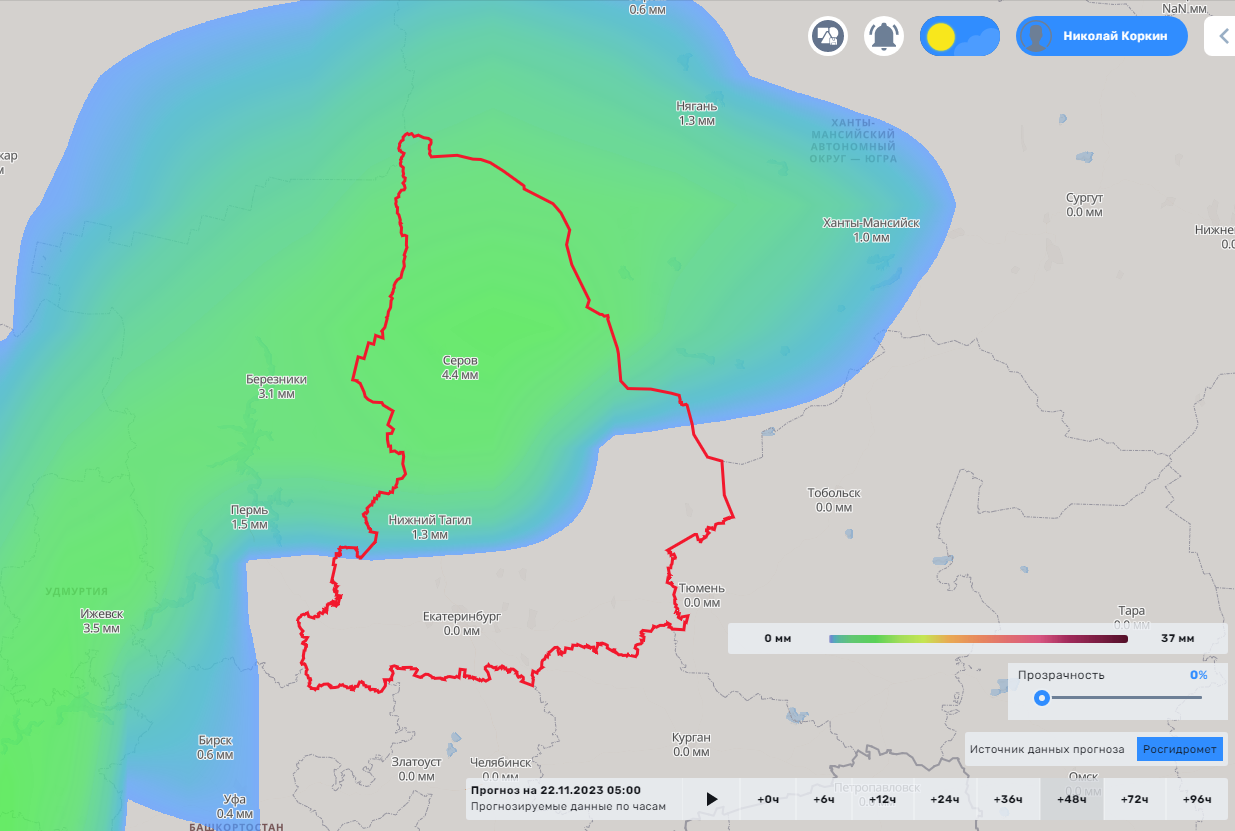Click the 0% transparency value
Viewport: 1235px width, 831px height.
coord(1198,675)
